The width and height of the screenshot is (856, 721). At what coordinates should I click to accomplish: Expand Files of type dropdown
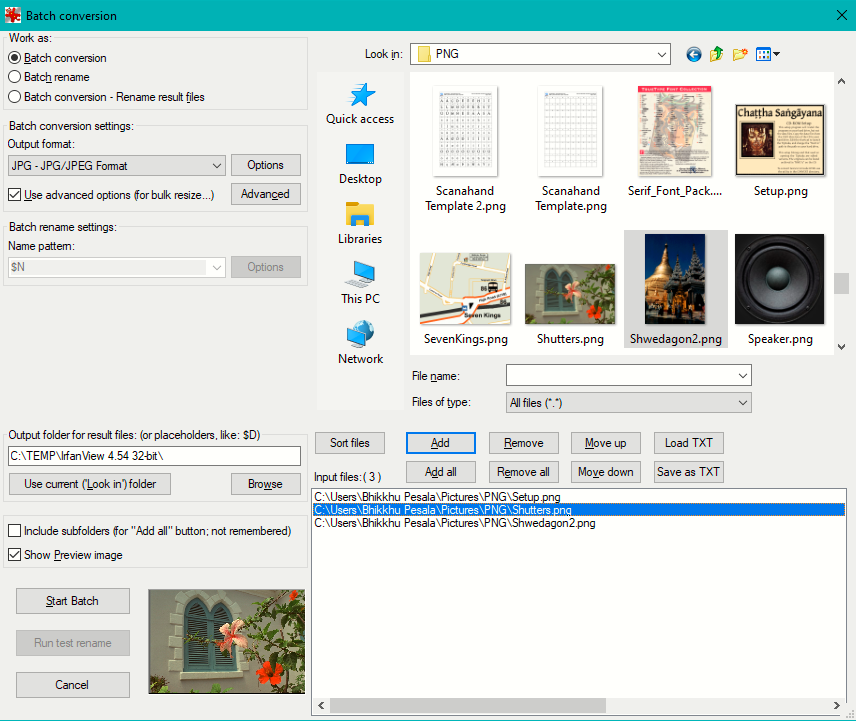(x=741, y=403)
